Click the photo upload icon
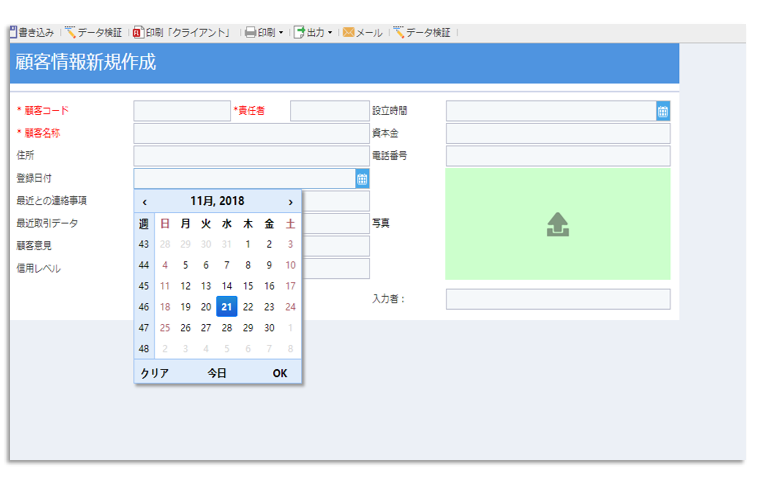The height and width of the screenshot is (477, 760). pyautogui.click(x=558, y=224)
